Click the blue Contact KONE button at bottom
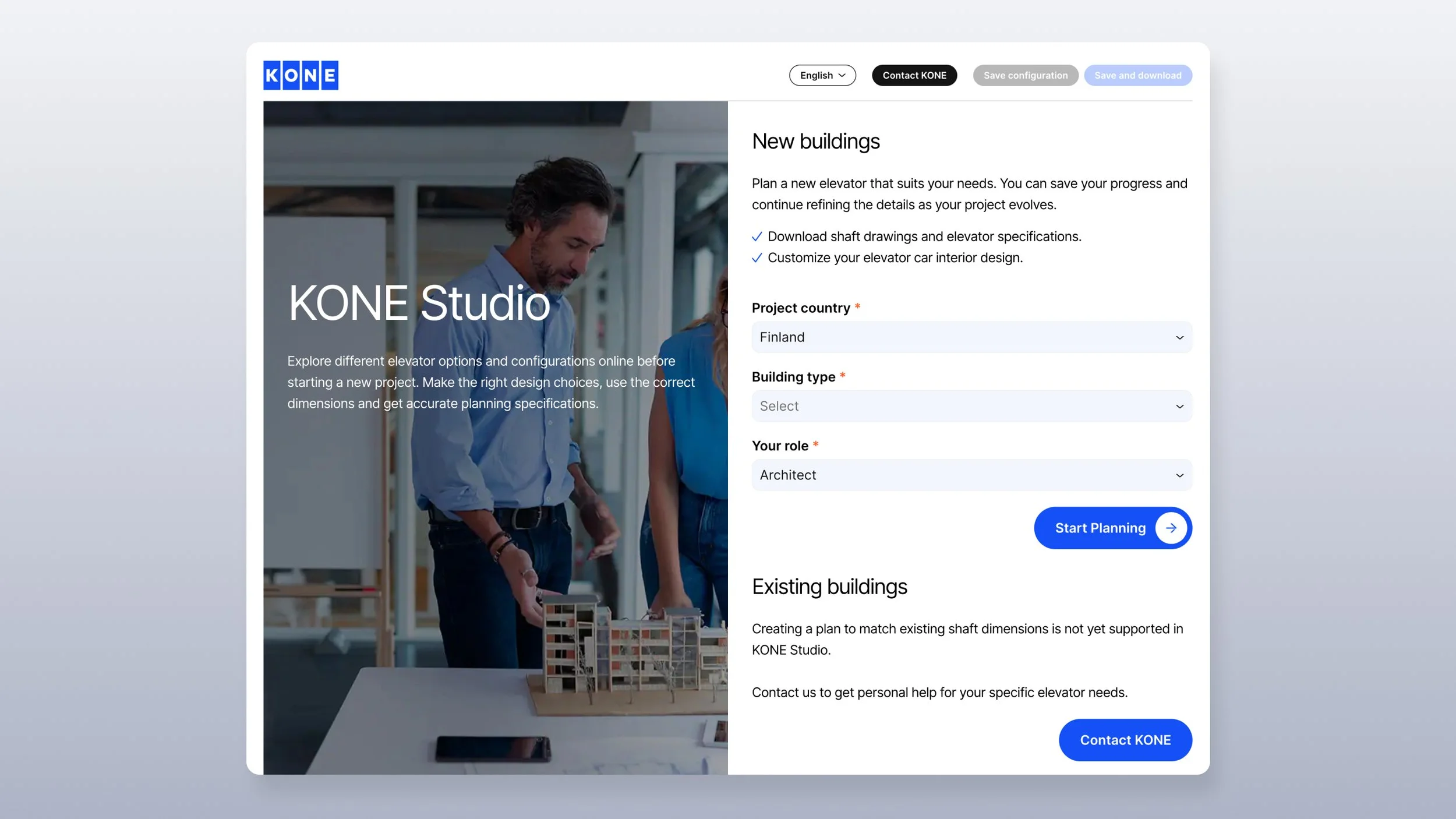1456x819 pixels. [x=1125, y=740]
